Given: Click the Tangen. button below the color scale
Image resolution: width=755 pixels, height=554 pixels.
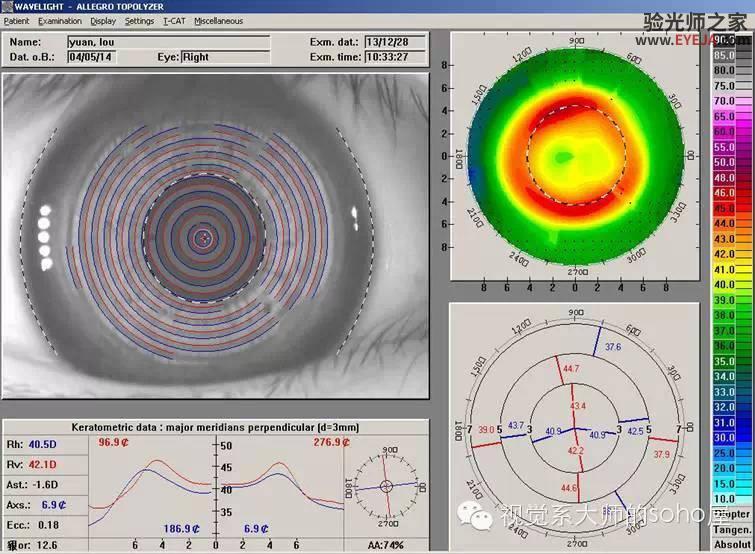Looking at the screenshot, I should [x=732, y=529].
